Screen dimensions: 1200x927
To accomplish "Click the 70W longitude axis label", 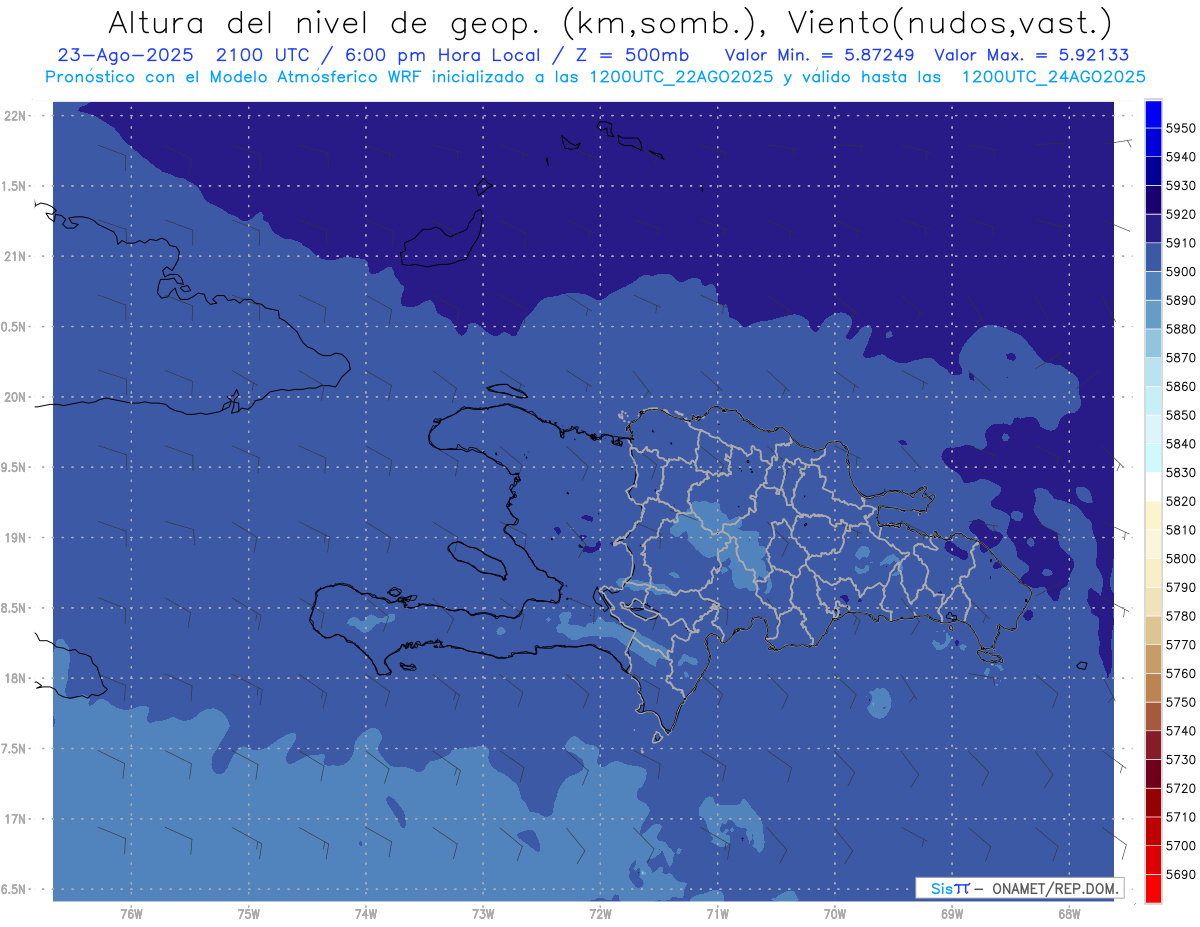I will point(834,913).
